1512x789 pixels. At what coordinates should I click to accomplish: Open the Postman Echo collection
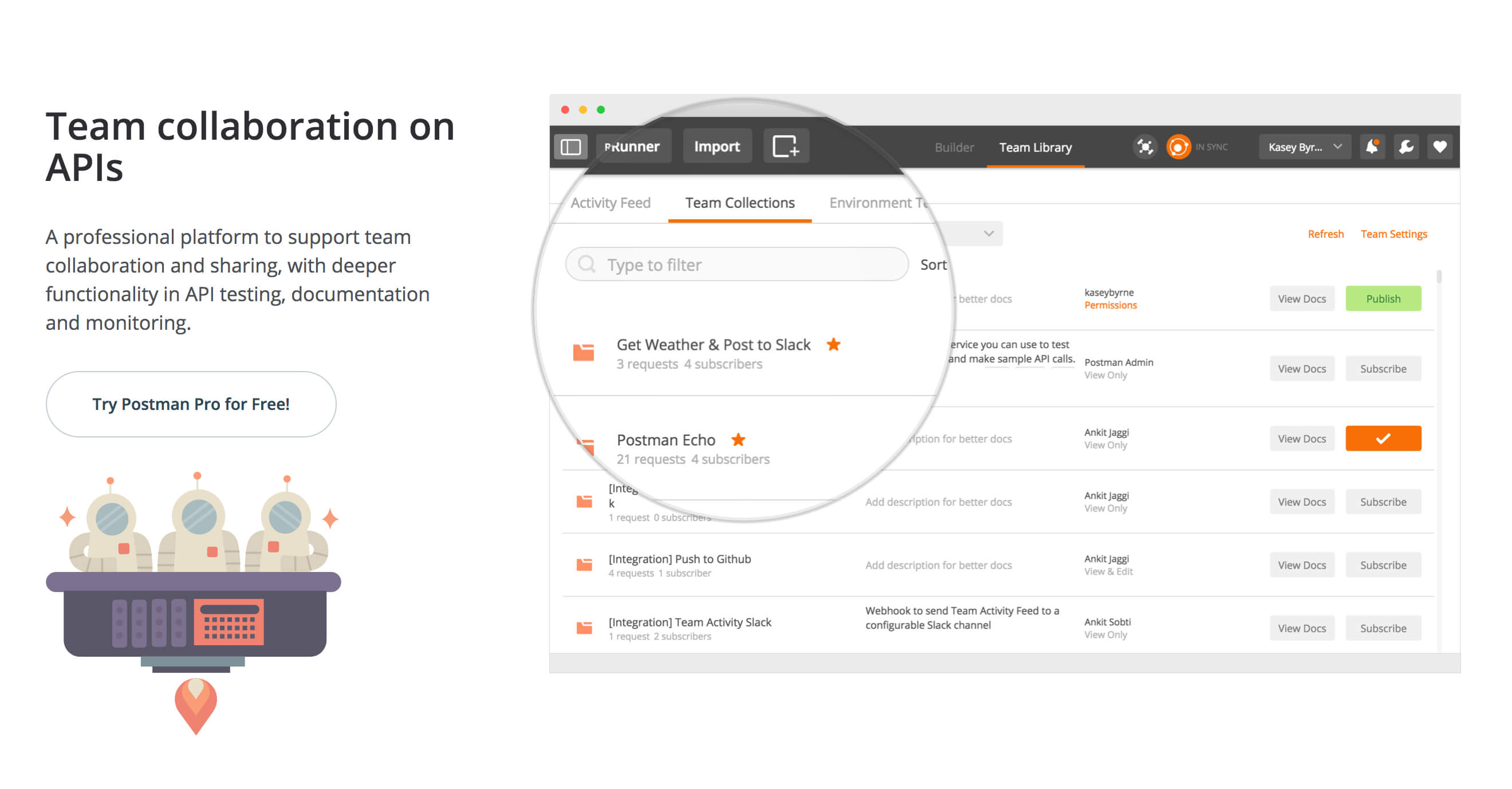point(666,440)
